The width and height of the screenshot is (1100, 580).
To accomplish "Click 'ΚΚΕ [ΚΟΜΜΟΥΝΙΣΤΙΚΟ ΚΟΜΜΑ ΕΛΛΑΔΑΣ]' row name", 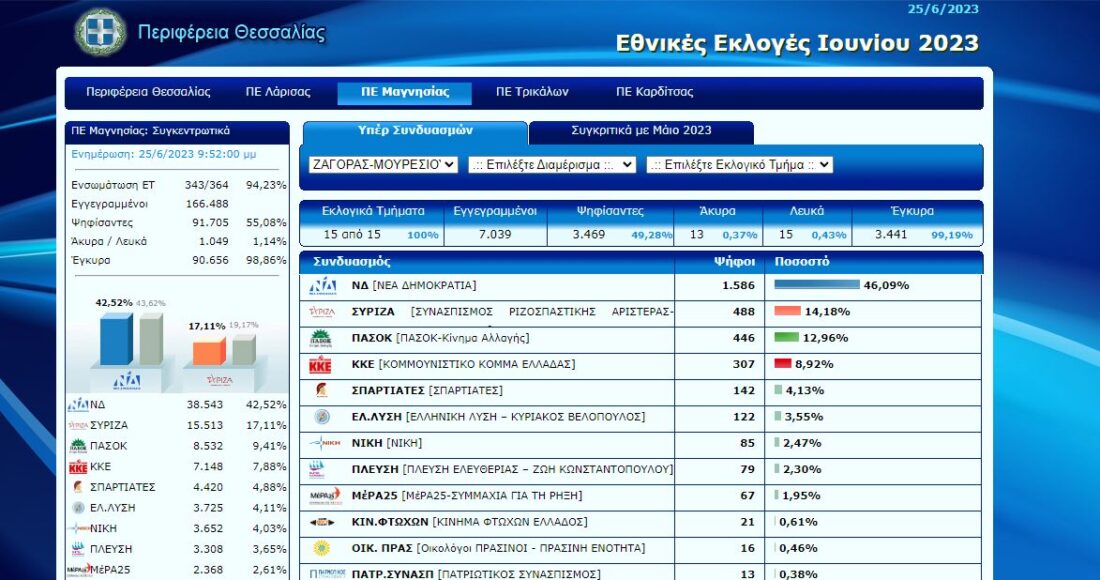I will click(x=463, y=365).
